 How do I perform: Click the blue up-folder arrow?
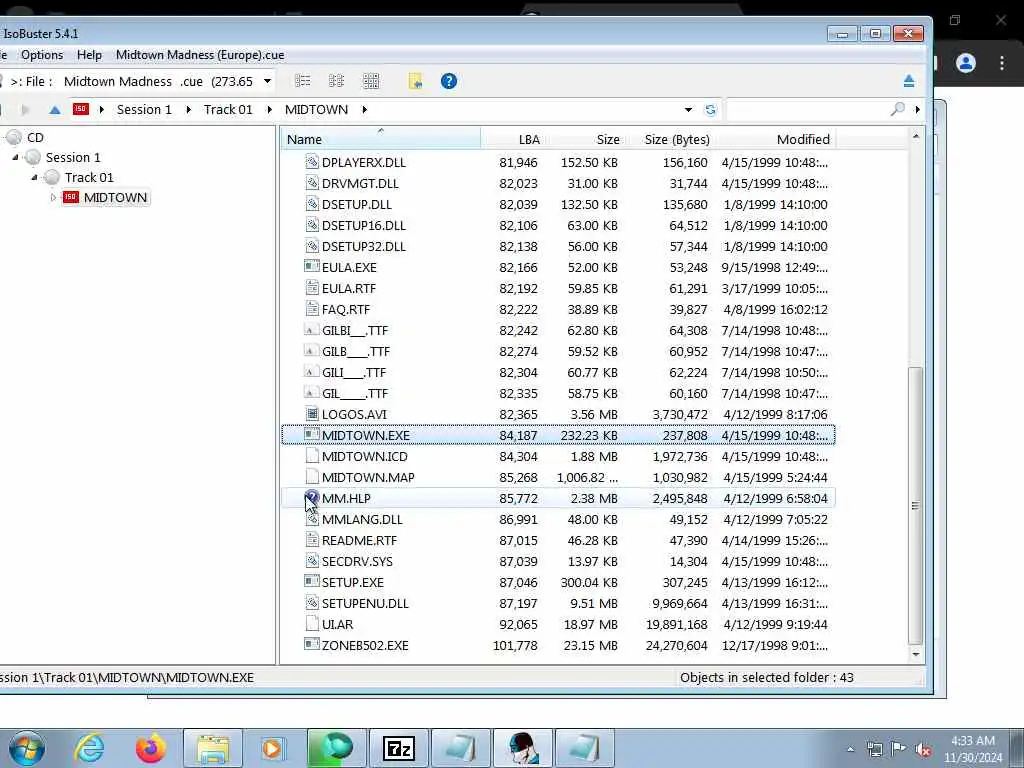[x=55, y=110]
